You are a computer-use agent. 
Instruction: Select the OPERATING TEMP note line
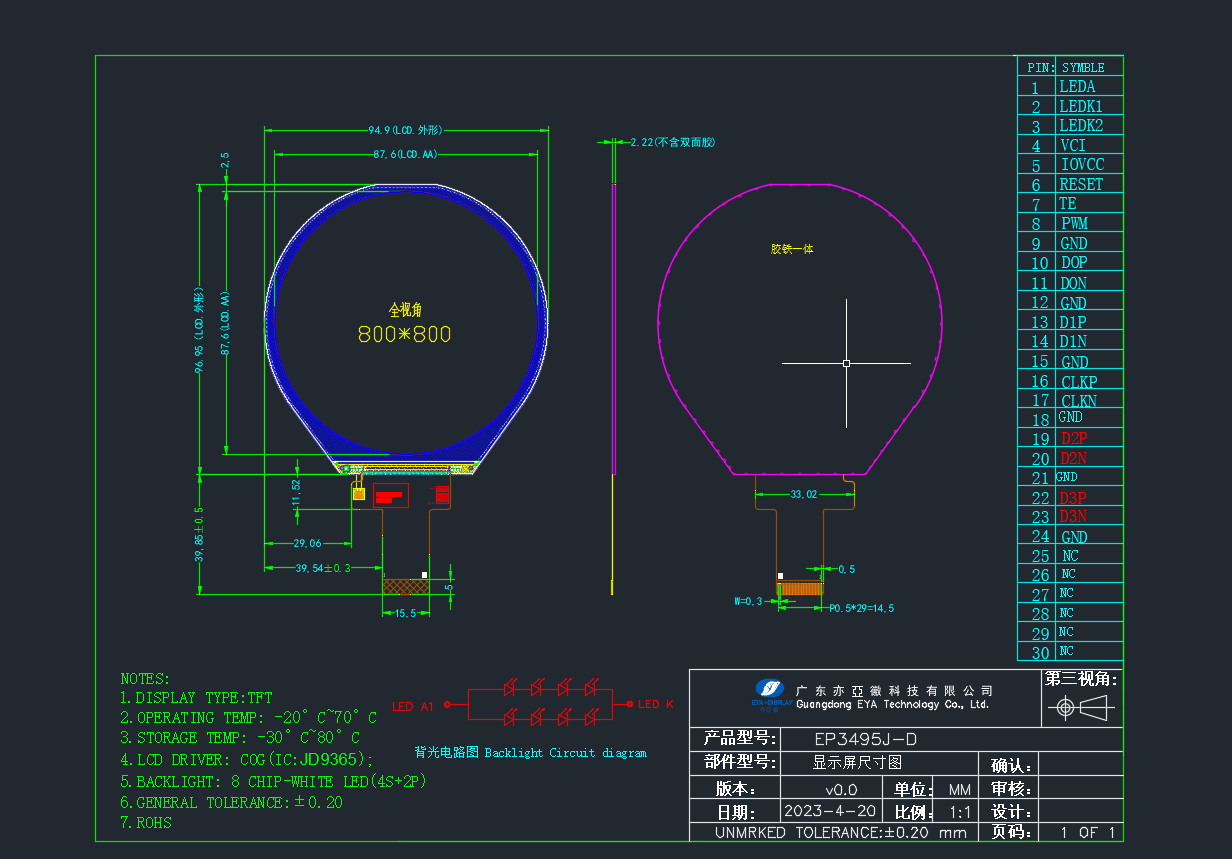coord(249,718)
